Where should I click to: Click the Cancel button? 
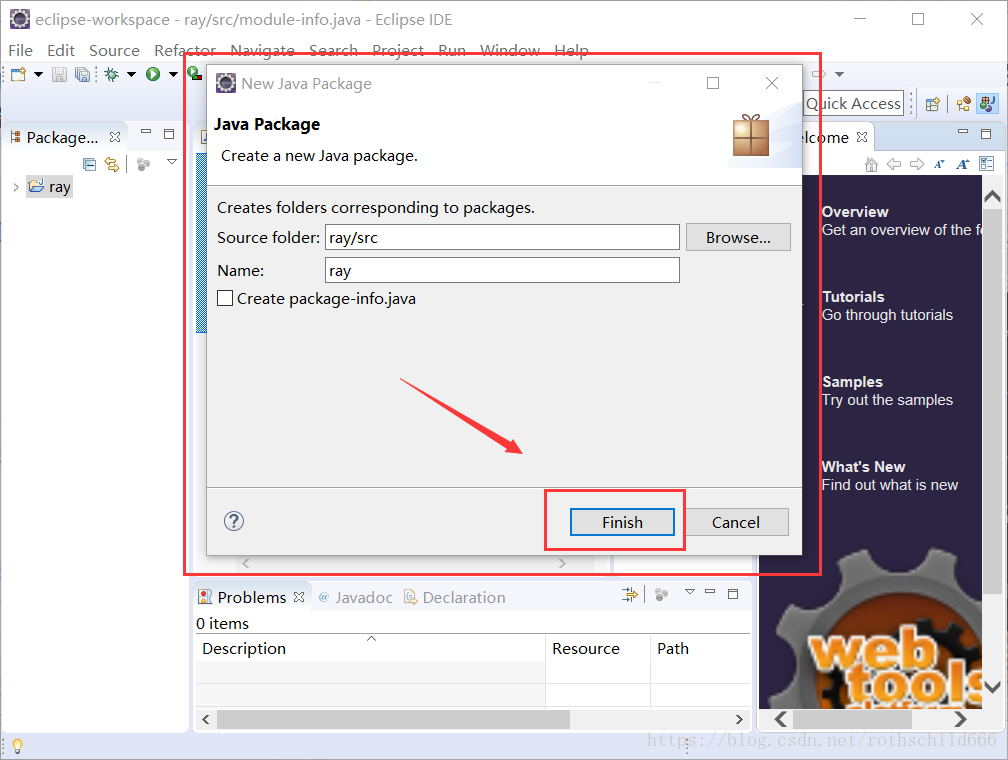(736, 522)
